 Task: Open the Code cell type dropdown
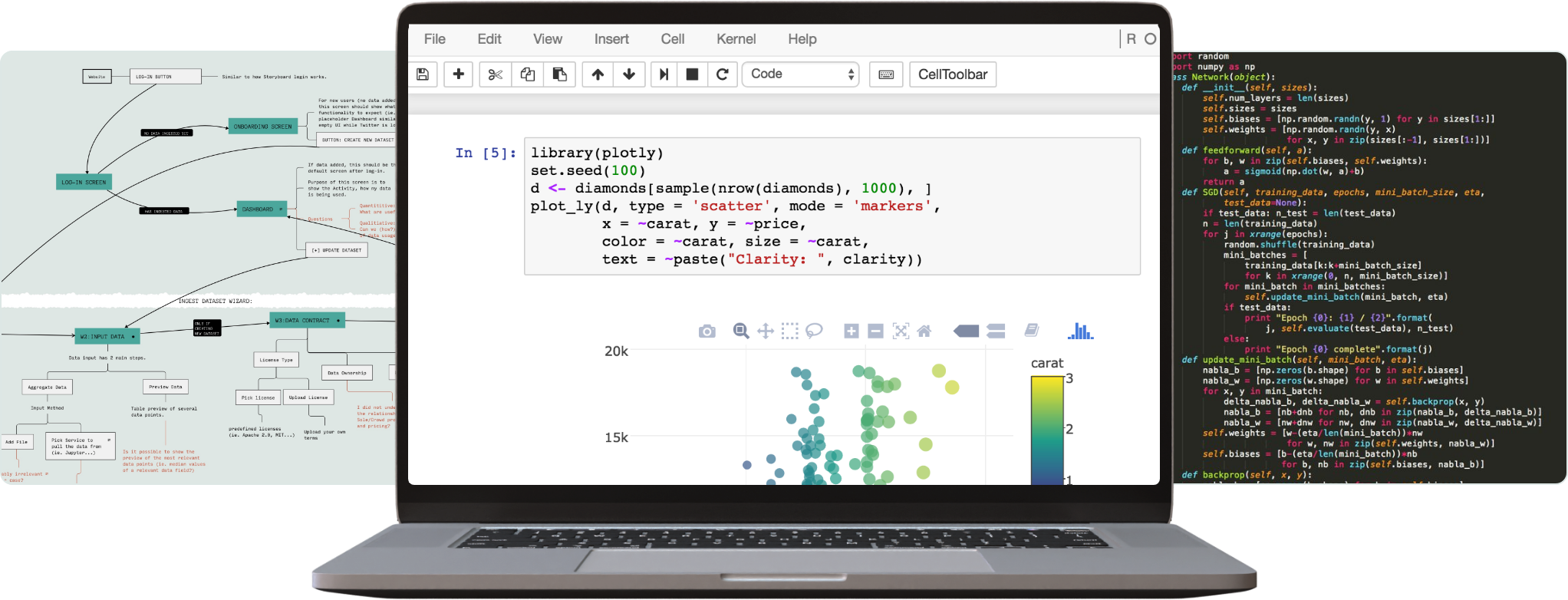coord(800,74)
